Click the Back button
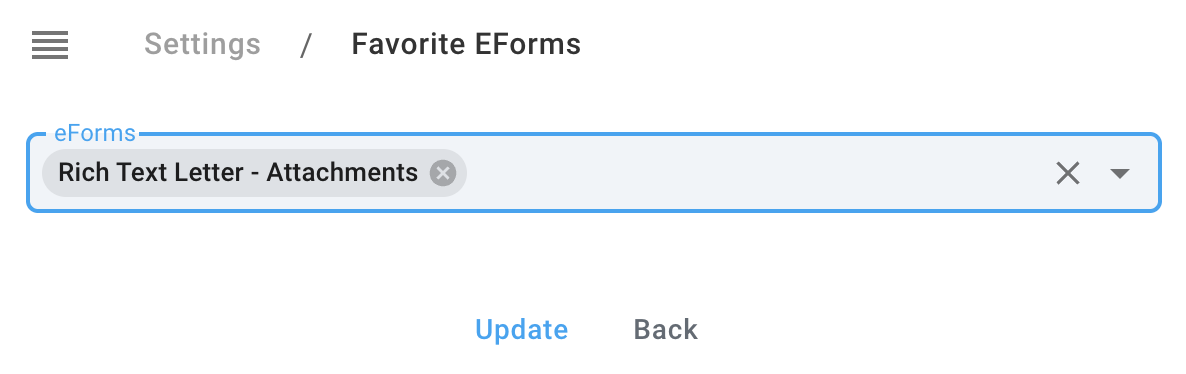 [666, 329]
